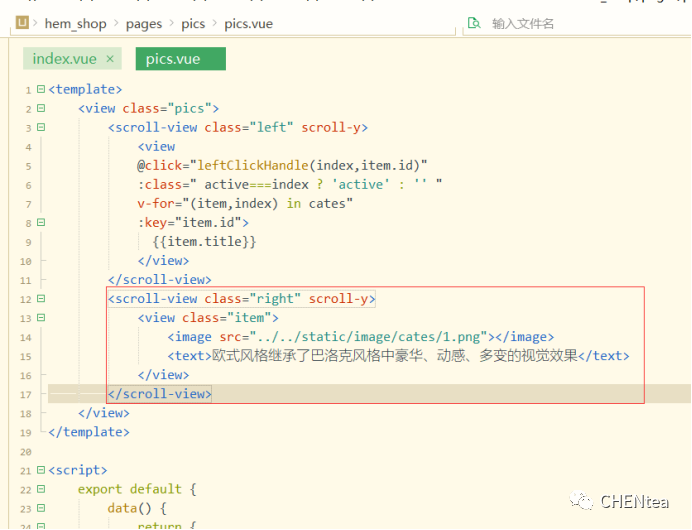This screenshot has width=692, height=530.
Task: Click the project icon before hem_shop
Action: coord(22,23)
